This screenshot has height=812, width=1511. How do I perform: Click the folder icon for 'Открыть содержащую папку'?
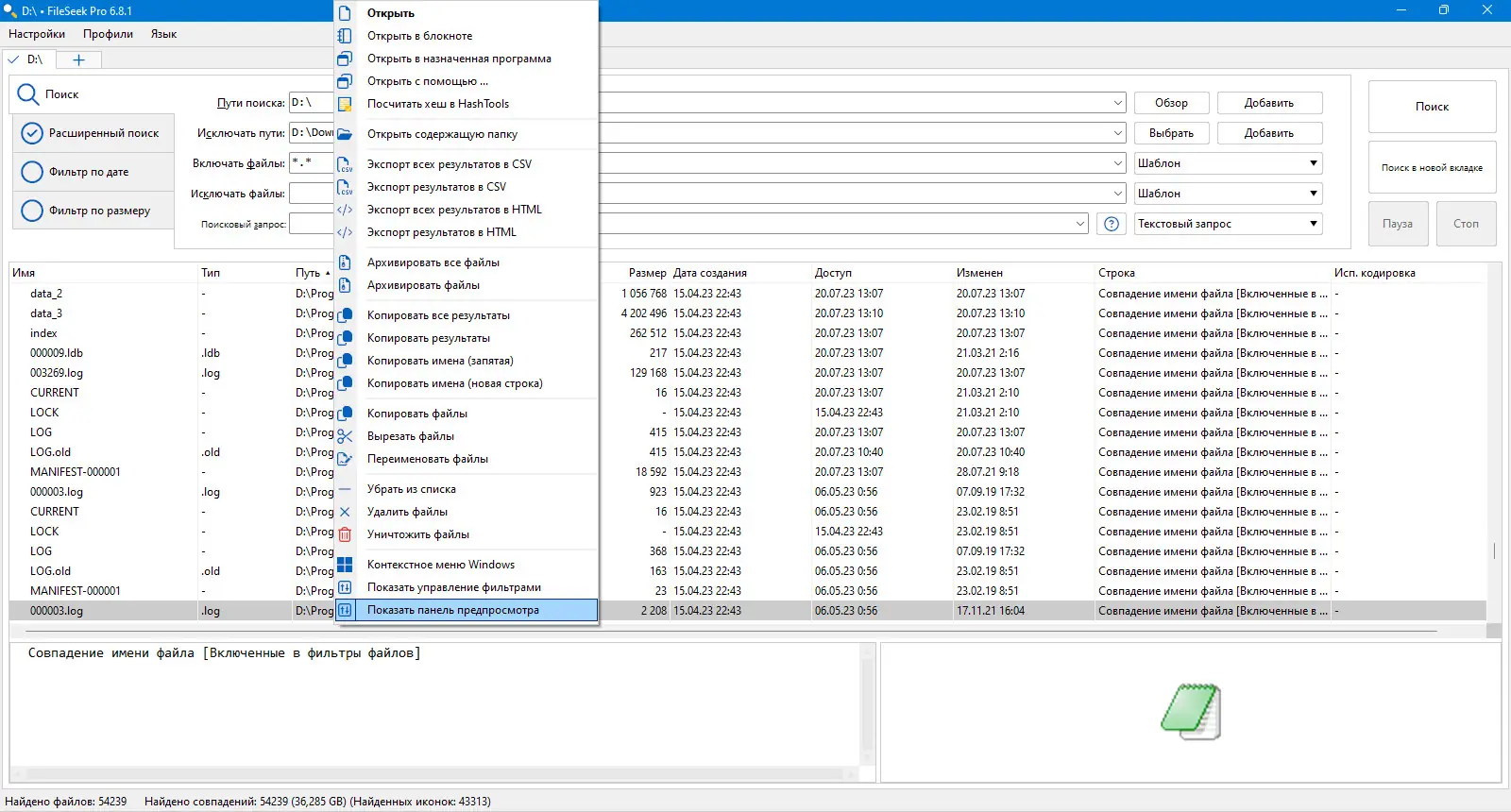coord(345,134)
